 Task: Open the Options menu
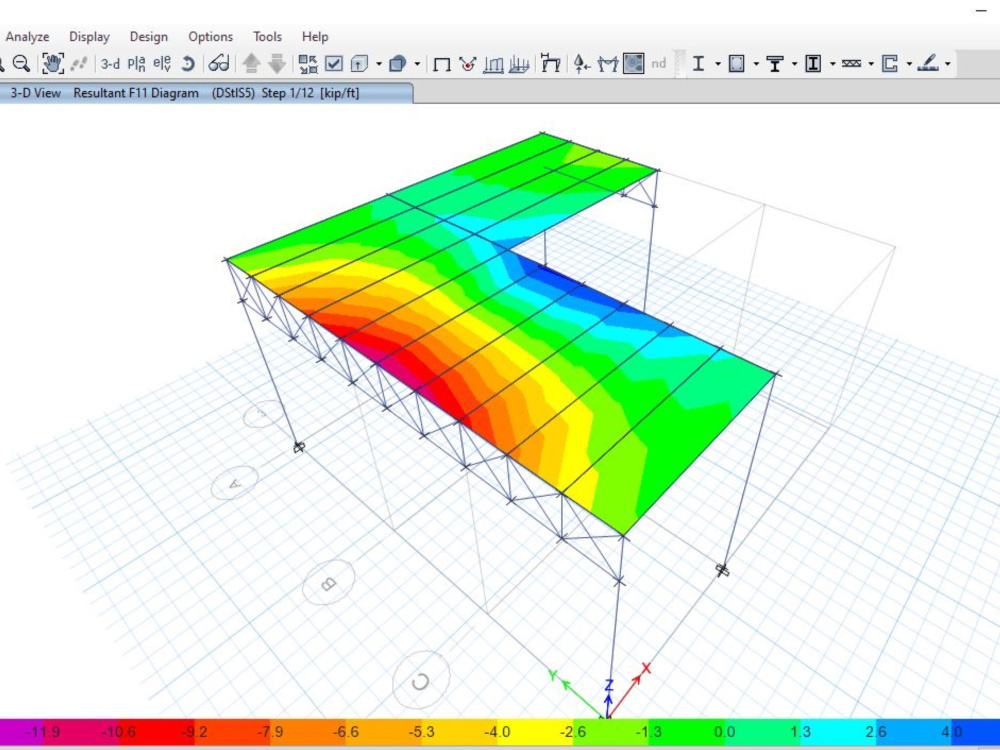coord(210,36)
